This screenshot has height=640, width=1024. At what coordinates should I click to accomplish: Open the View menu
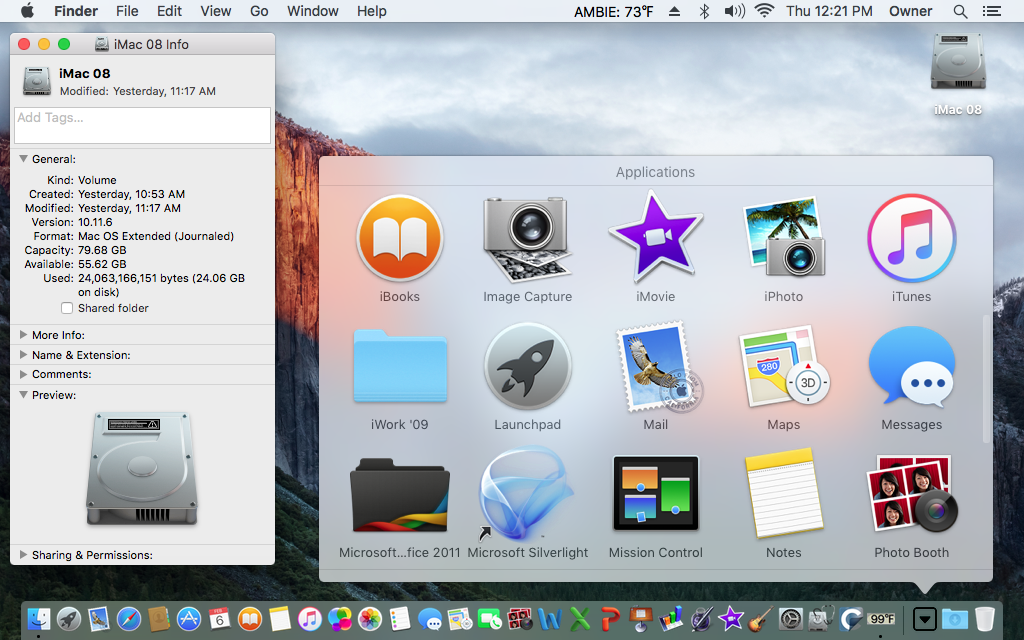(x=216, y=11)
